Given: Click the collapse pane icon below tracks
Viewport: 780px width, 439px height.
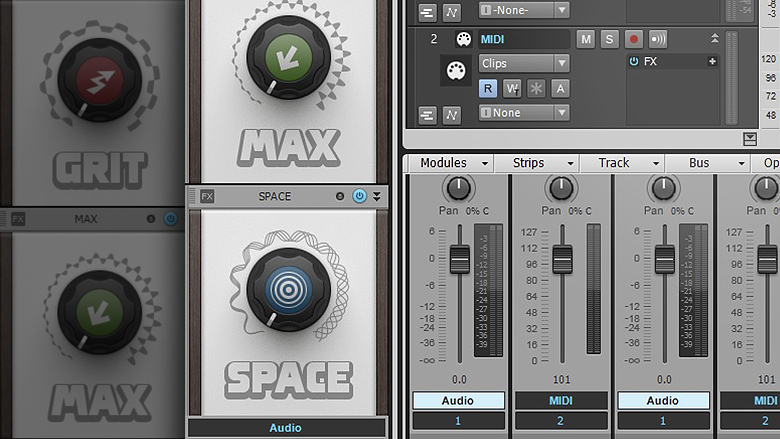Looking at the screenshot, I should click(x=750, y=139).
